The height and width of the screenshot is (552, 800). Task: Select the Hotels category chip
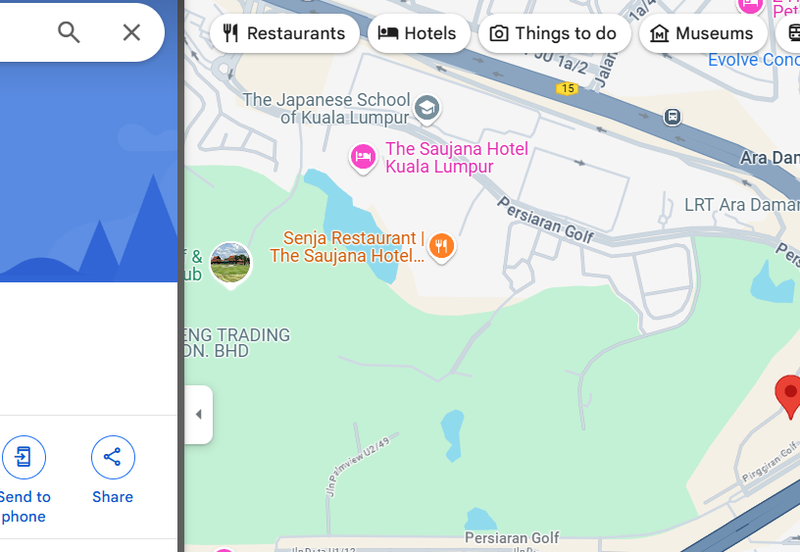point(418,34)
